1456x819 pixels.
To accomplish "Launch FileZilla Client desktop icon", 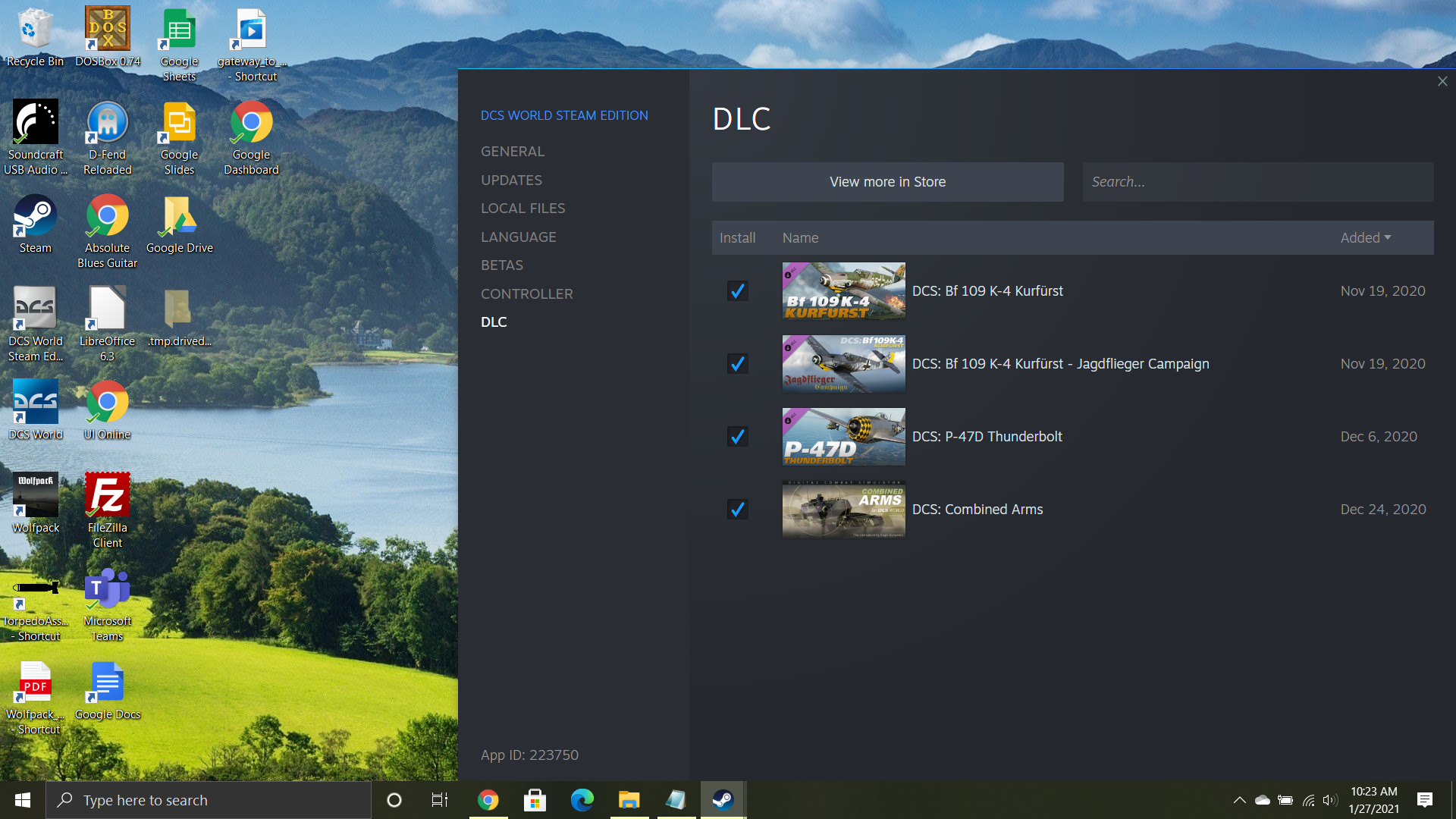I will [108, 511].
